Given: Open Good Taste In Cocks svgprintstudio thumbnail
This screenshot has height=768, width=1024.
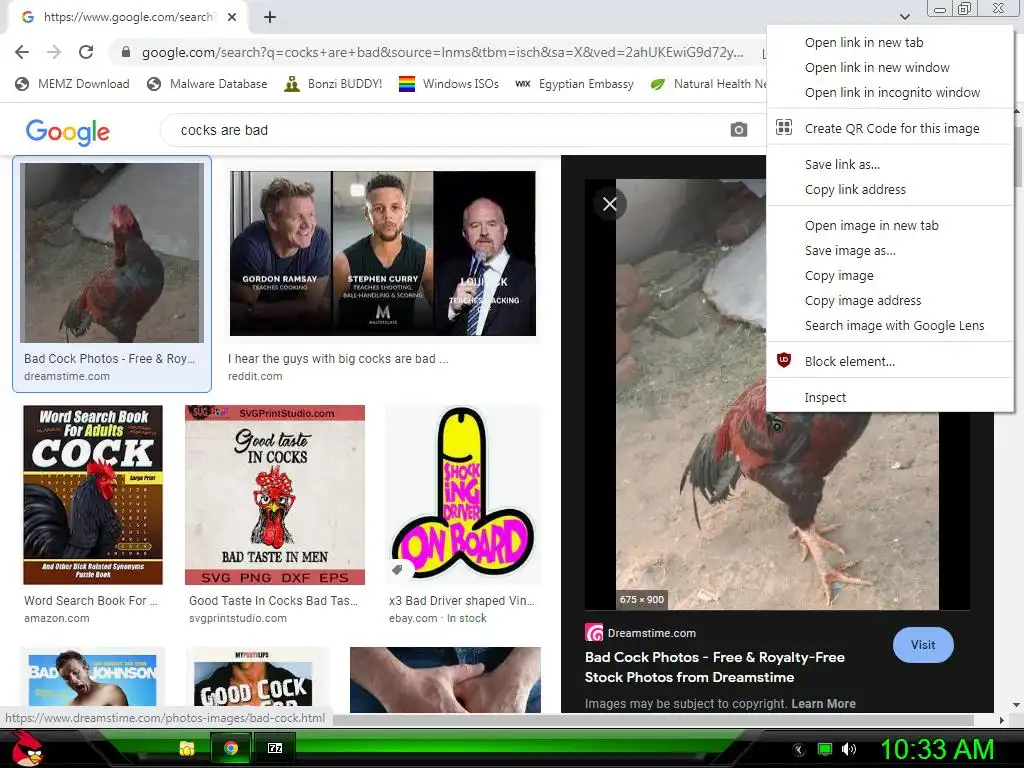Looking at the screenshot, I should (x=275, y=494).
